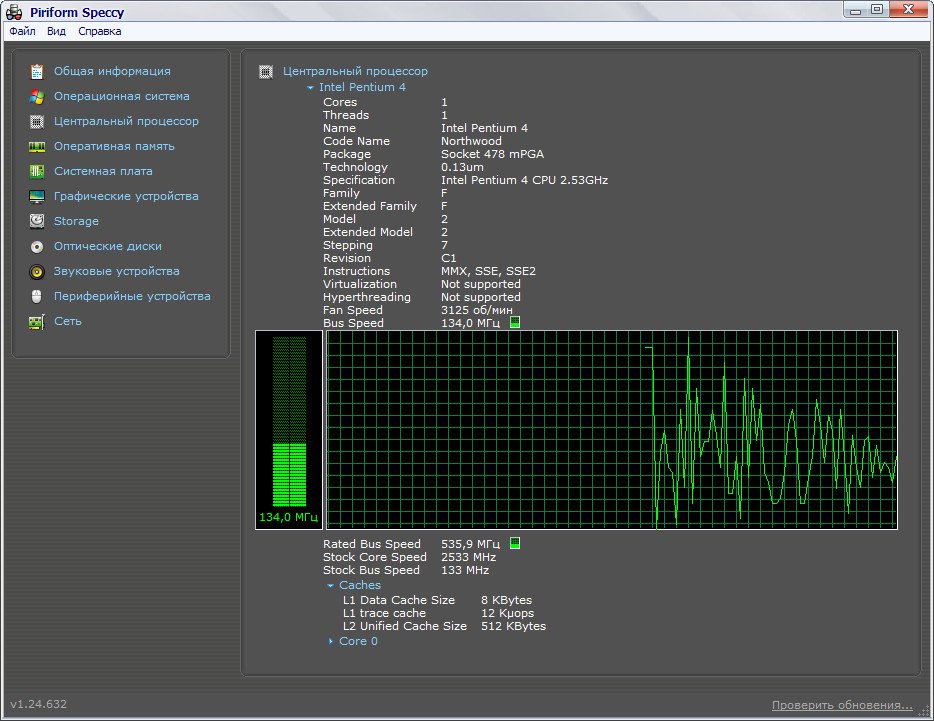Click the L2 Unified Cache Size value 512 KBytes
The image size is (934, 721).
[x=513, y=626]
